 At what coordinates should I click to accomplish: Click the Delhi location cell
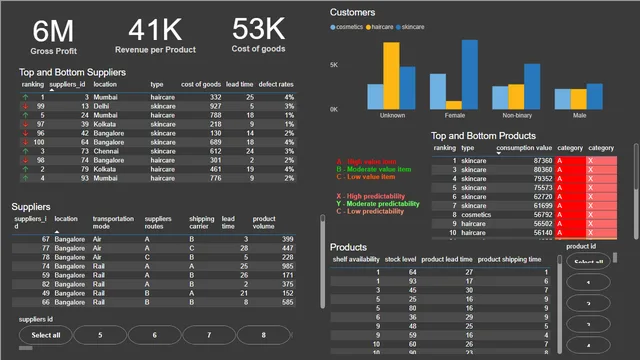(101, 106)
